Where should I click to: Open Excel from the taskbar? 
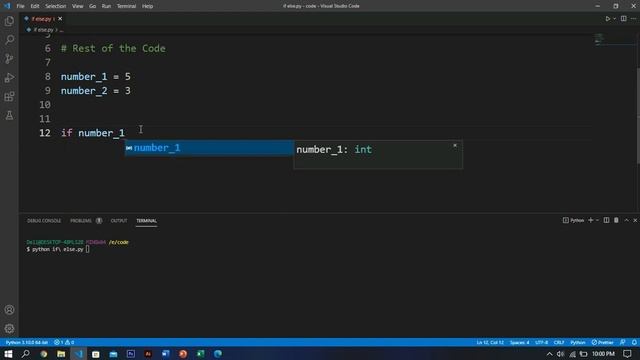(x=200, y=354)
